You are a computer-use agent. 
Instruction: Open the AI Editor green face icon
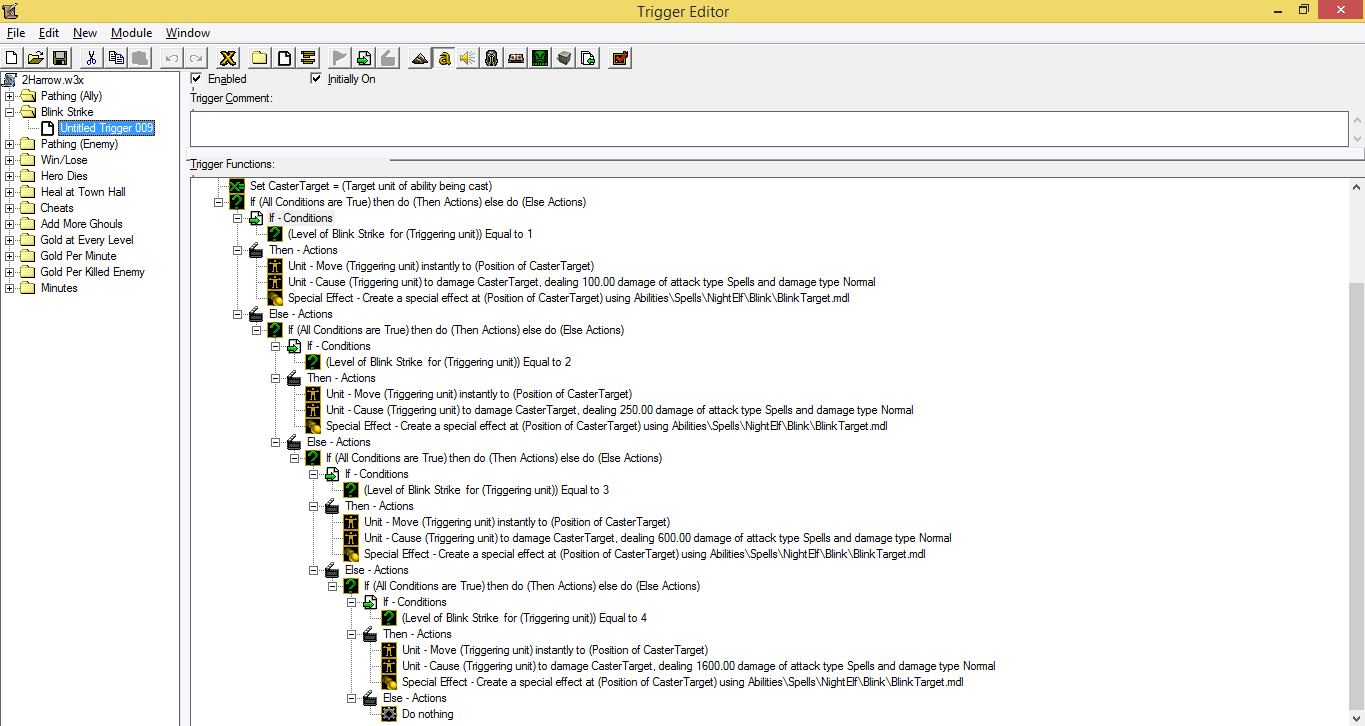(x=540, y=58)
